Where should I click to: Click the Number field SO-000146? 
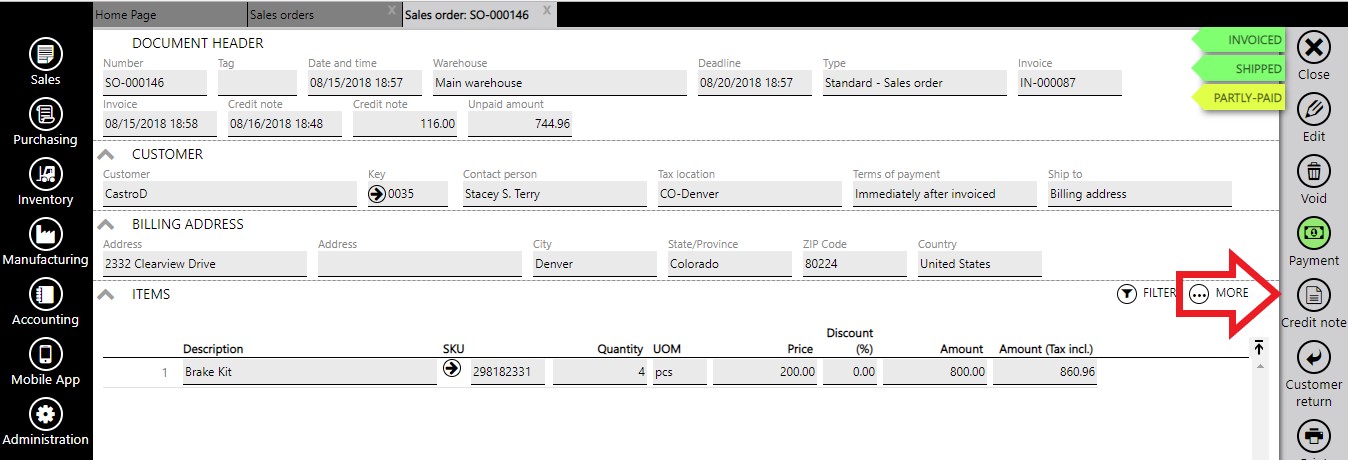(x=155, y=83)
